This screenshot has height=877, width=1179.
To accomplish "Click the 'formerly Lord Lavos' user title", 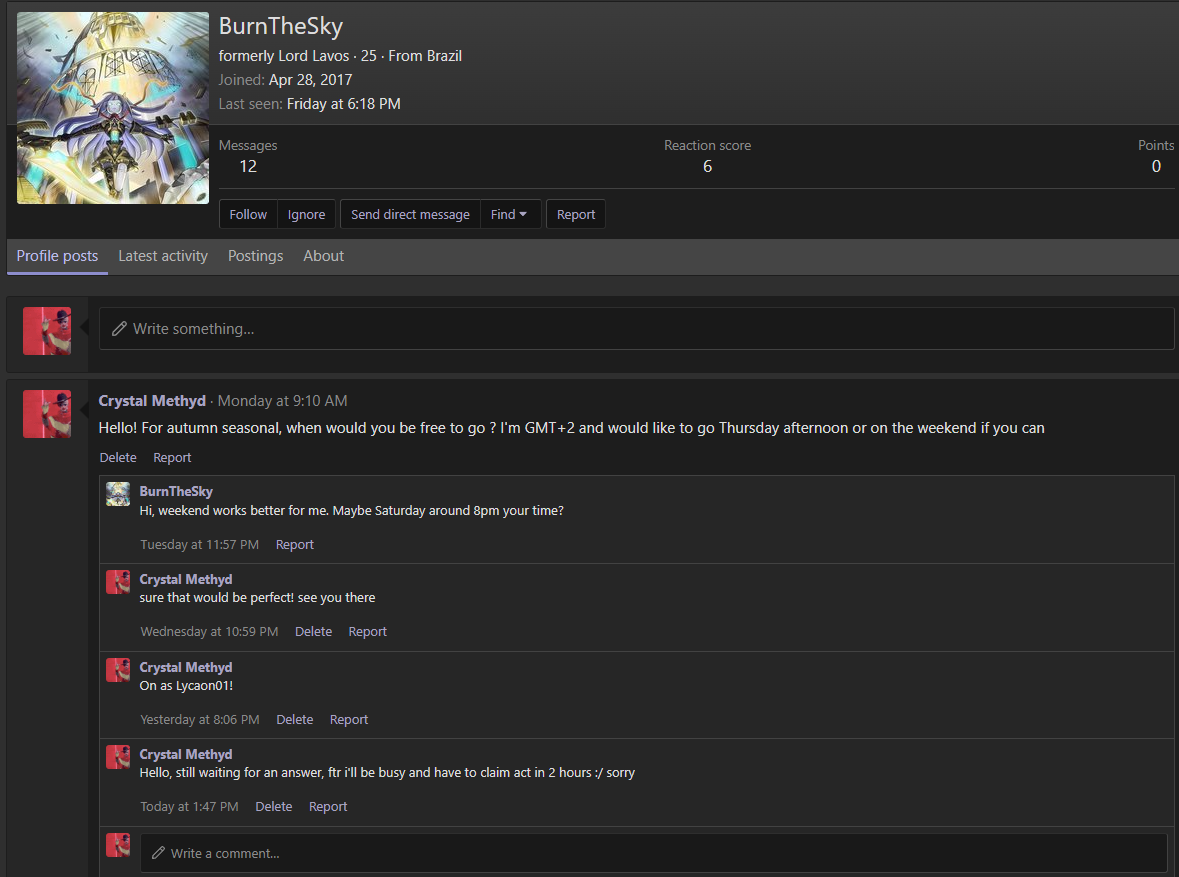I will click(284, 56).
